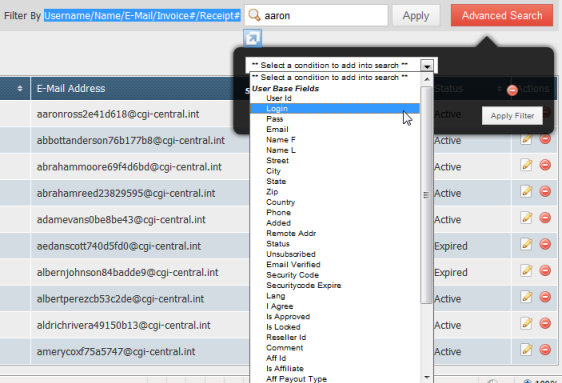
Task: Choose Street from condition list
Action: [335, 161]
